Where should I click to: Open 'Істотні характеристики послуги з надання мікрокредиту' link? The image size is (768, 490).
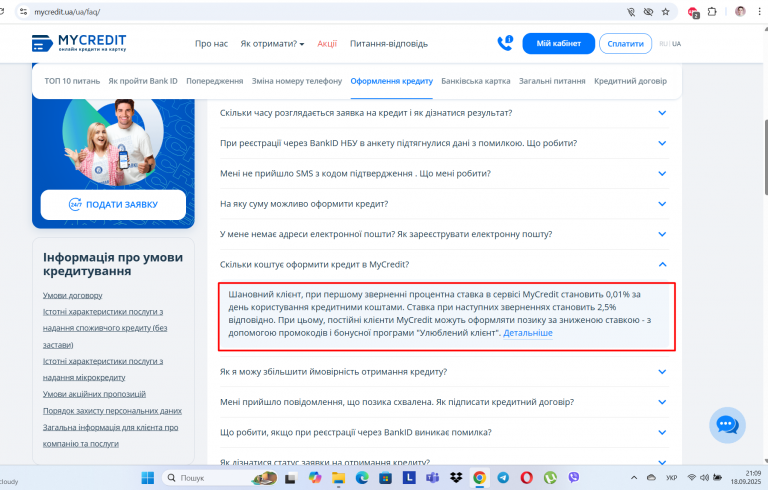pyautogui.click(x=103, y=369)
